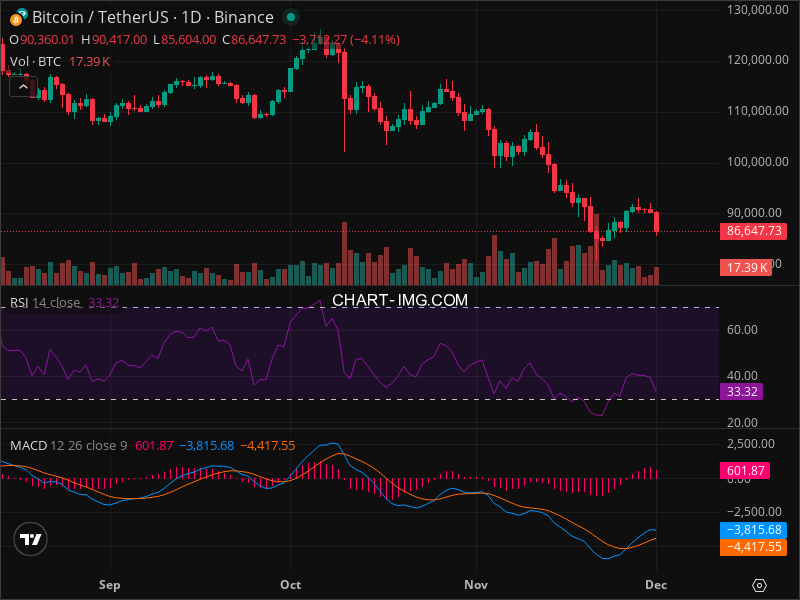Click the Nov label on time axis
This screenshot has width=800, height=600.
476,583
